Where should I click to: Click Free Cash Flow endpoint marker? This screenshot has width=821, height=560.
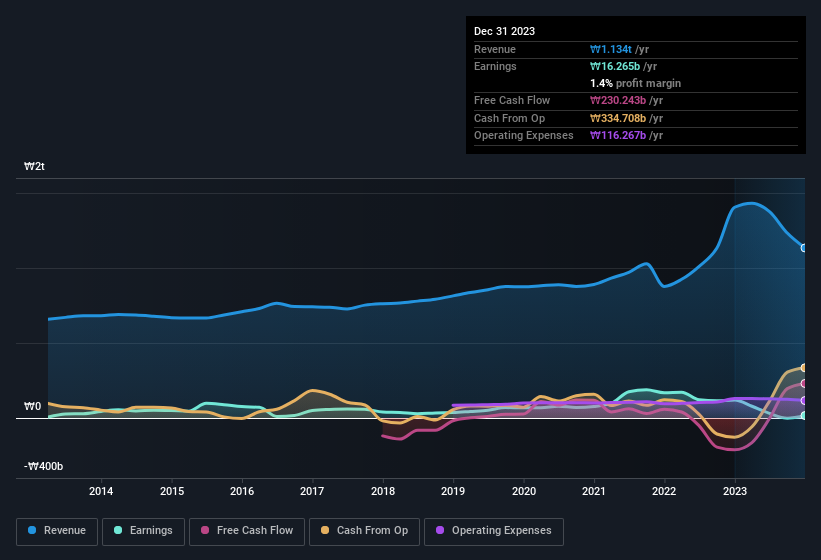pos(804,384)
